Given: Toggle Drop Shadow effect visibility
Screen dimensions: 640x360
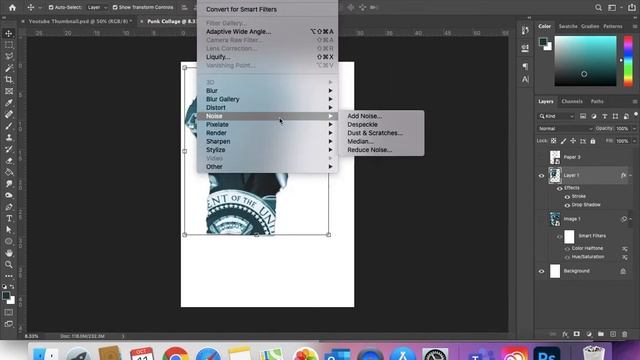Looking at the screenshot, I should (x=567, y=205).
